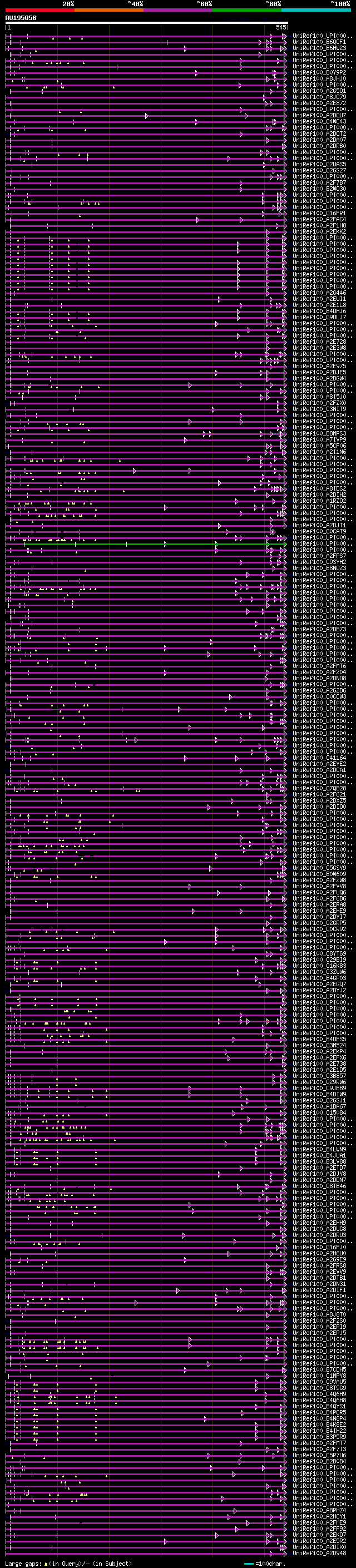Open hit UniRef100_B0Y9P2

[x=319, y=72]
